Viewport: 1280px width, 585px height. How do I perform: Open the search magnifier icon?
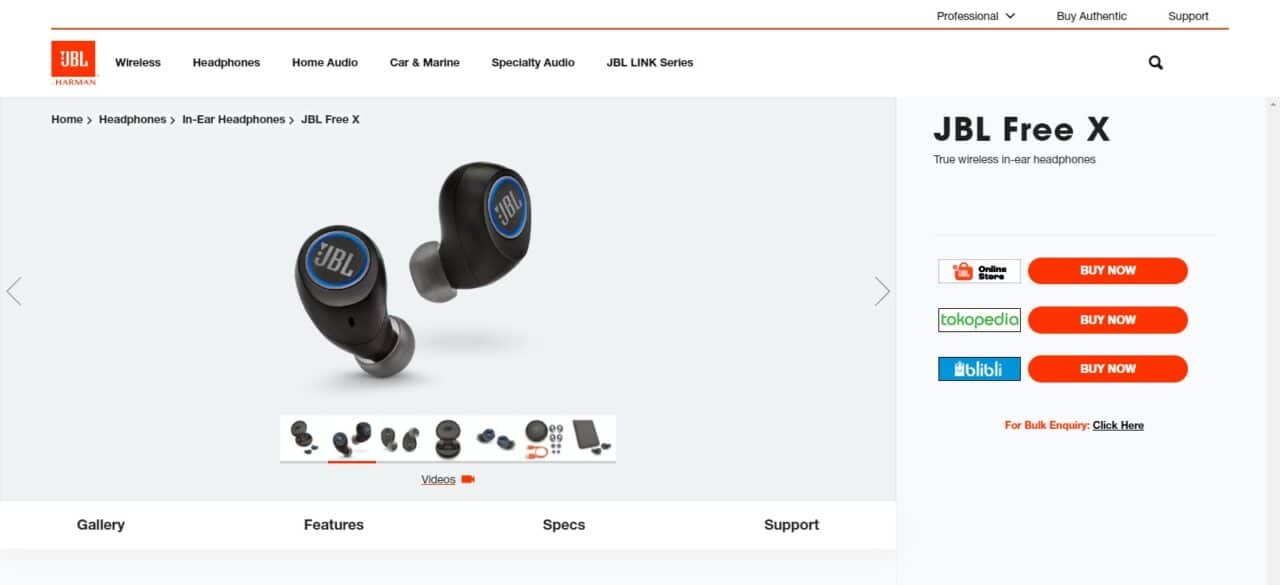click(1156, 62)
